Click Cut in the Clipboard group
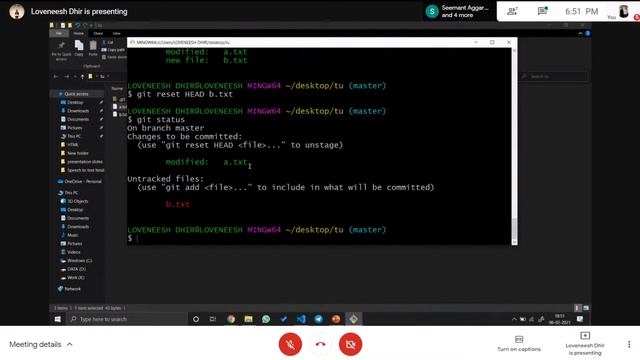 108,42
